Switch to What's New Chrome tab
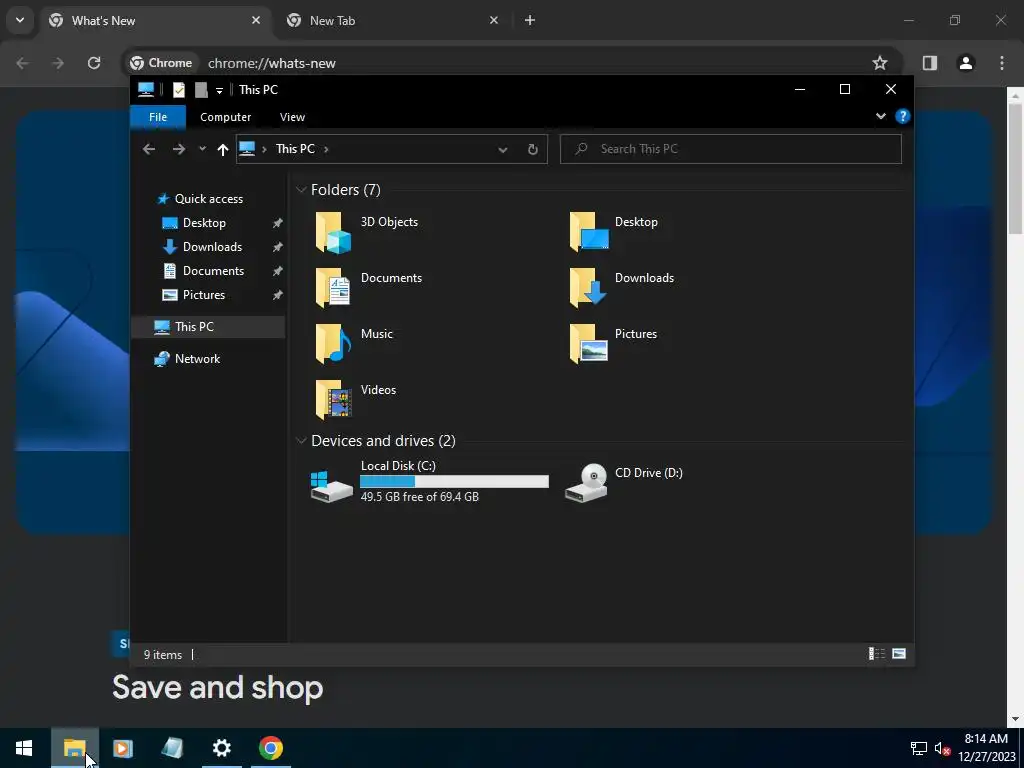Viewport: 1024px width, 768px height. tap(155, 20)
